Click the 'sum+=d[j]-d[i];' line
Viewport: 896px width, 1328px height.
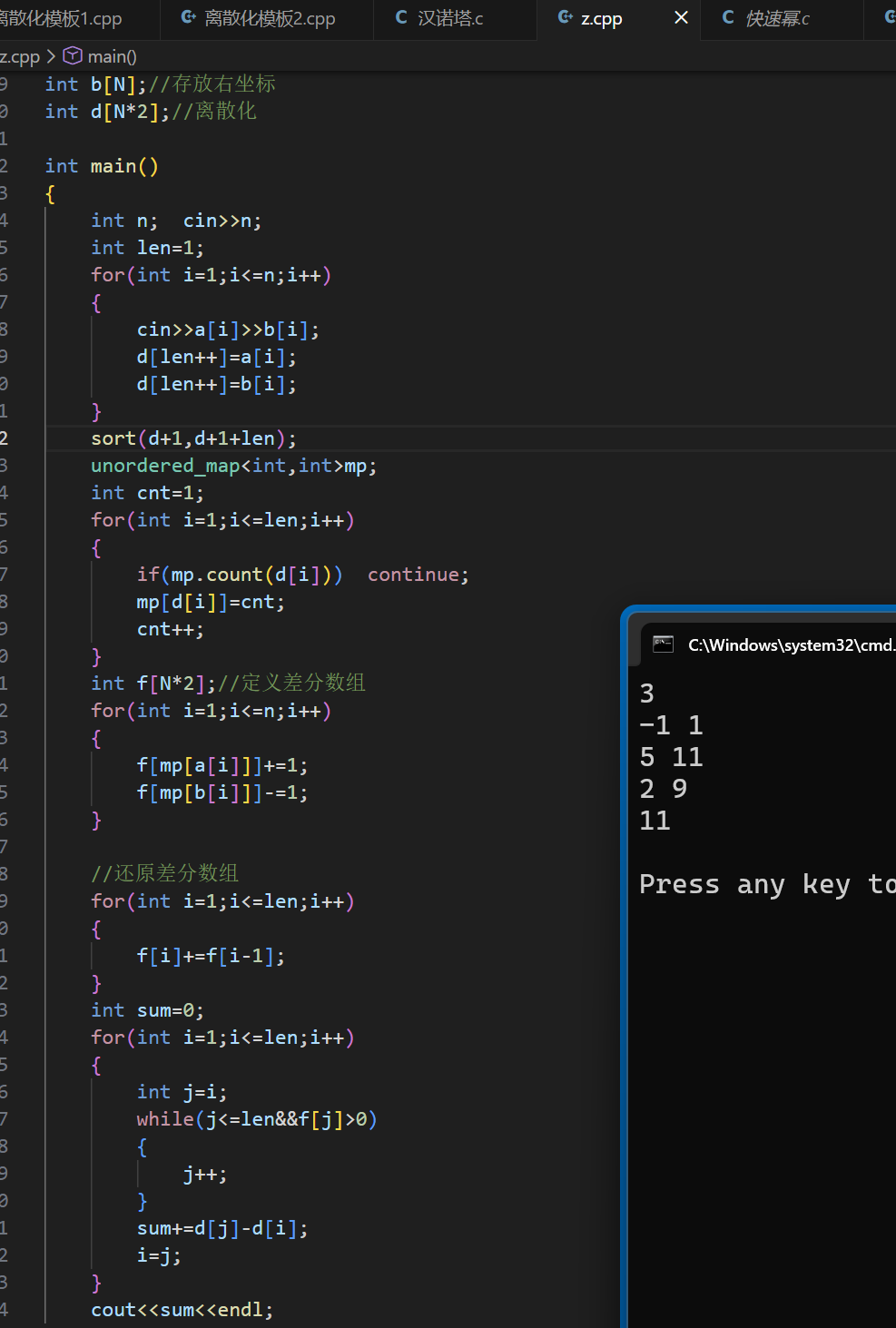[x=222, y=1228]
